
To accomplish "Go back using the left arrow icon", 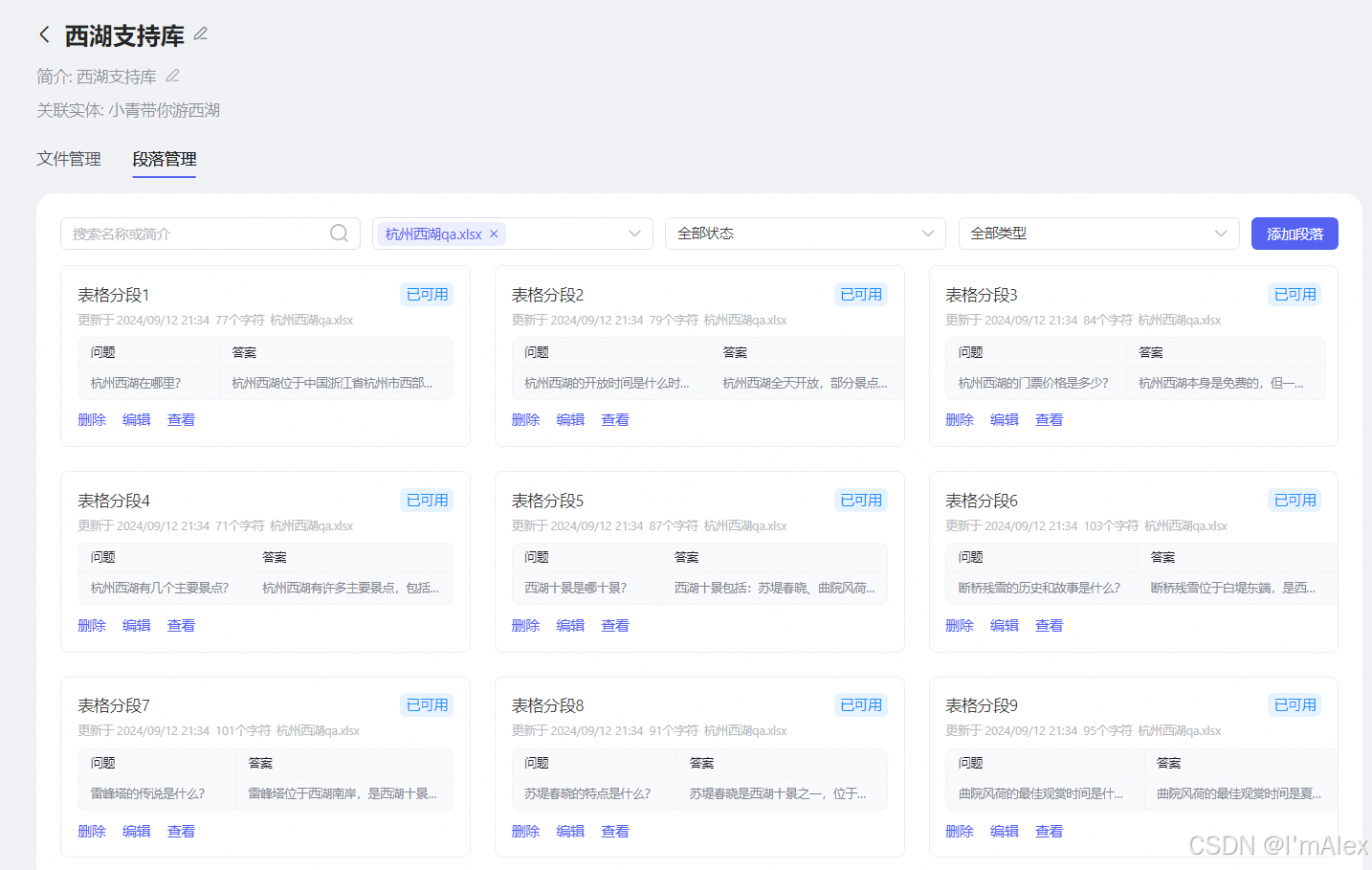I will pos(44,35).
